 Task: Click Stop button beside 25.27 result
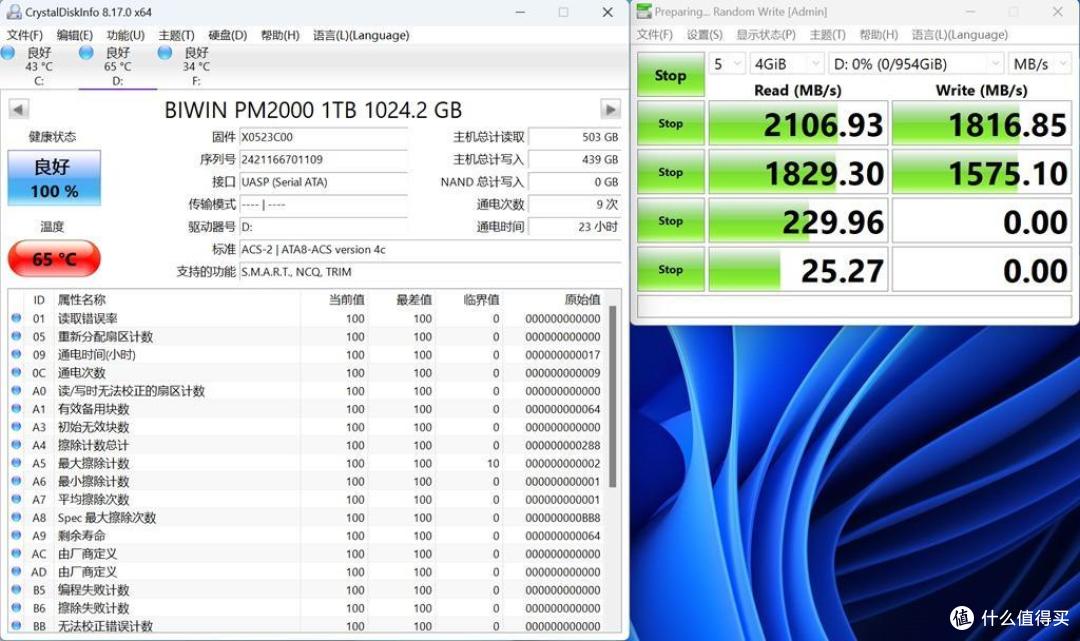(670, 269)
